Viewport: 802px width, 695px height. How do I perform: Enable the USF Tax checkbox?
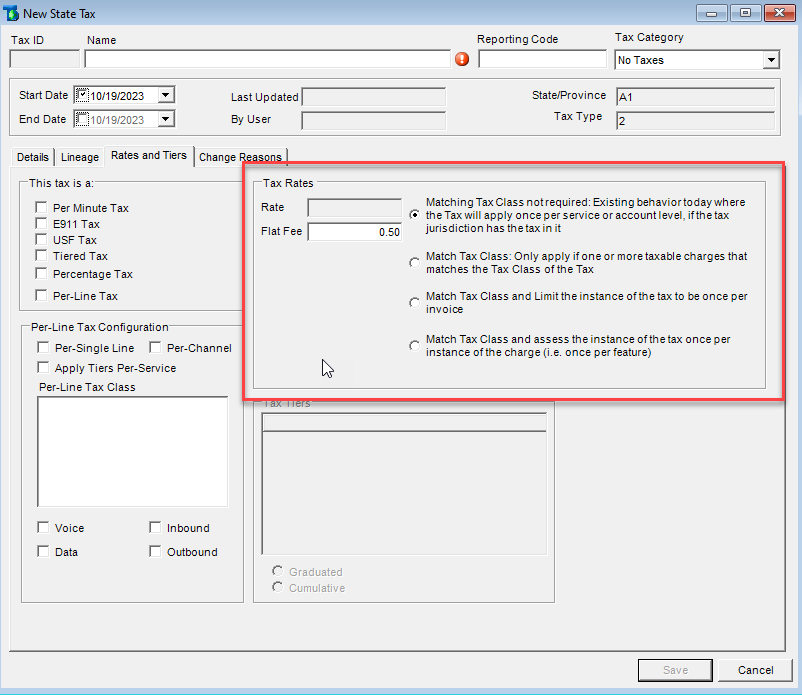41,240
